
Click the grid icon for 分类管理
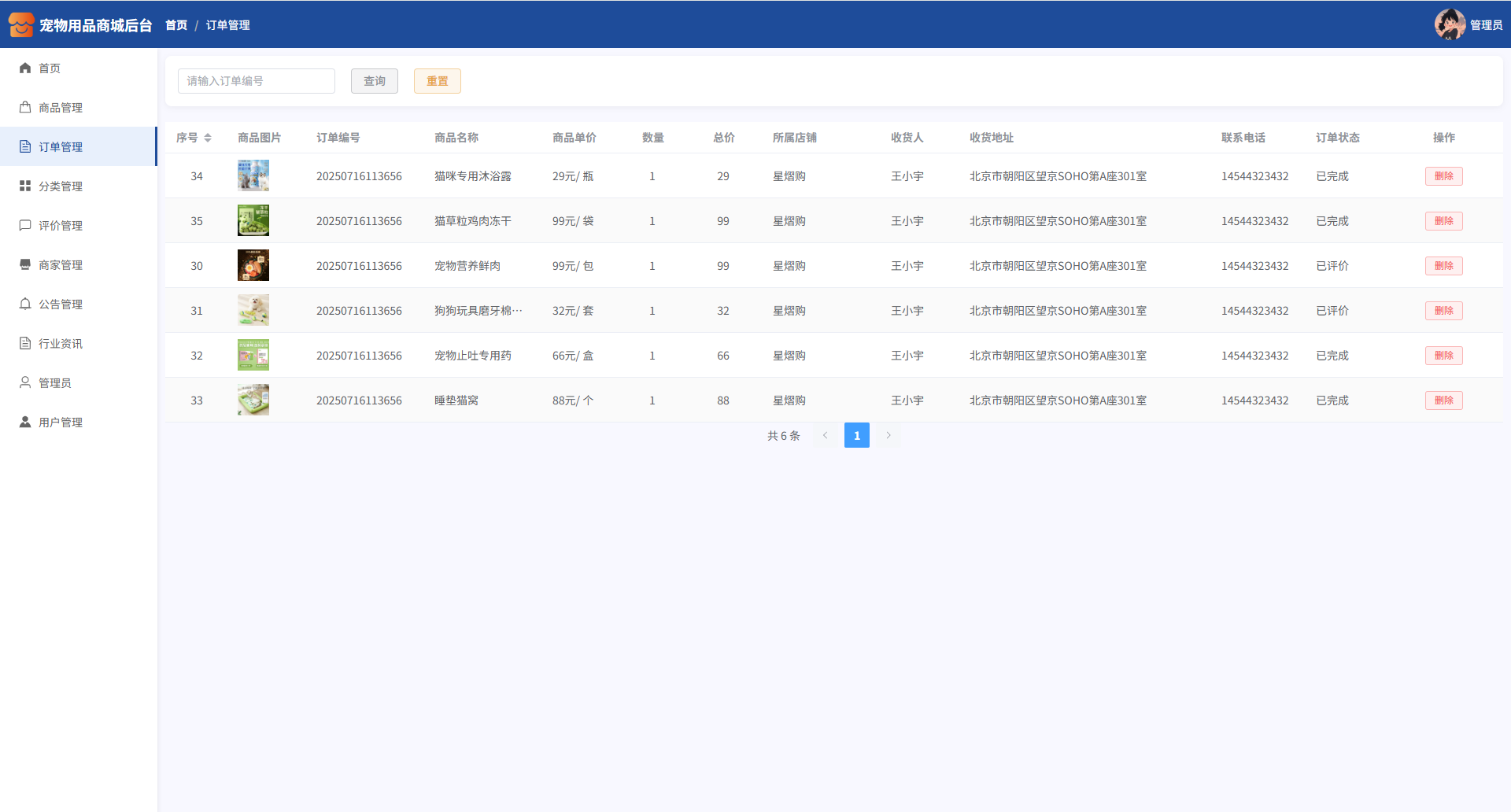(x=25, y=186)
